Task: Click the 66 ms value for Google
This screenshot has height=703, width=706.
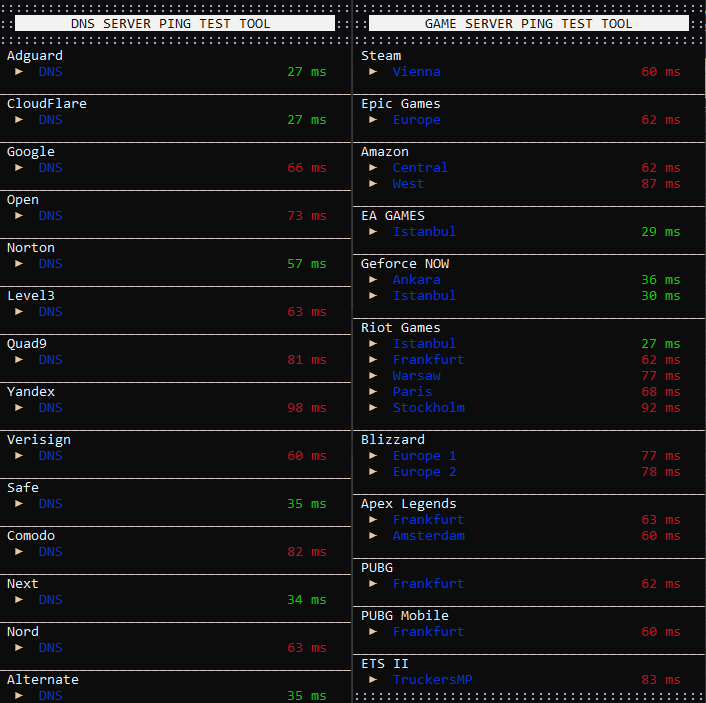Action: pyautogui.click(x=307, y=168)
